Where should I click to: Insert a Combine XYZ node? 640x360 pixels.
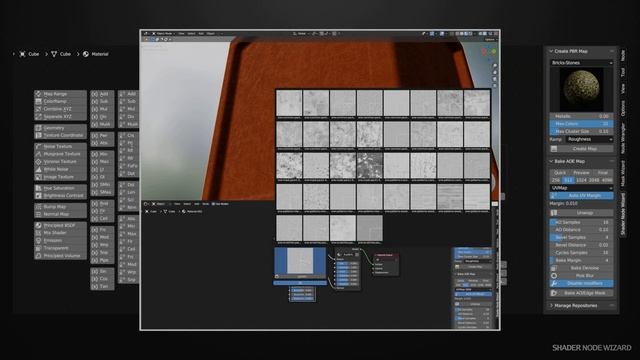[x=60, y=109]
